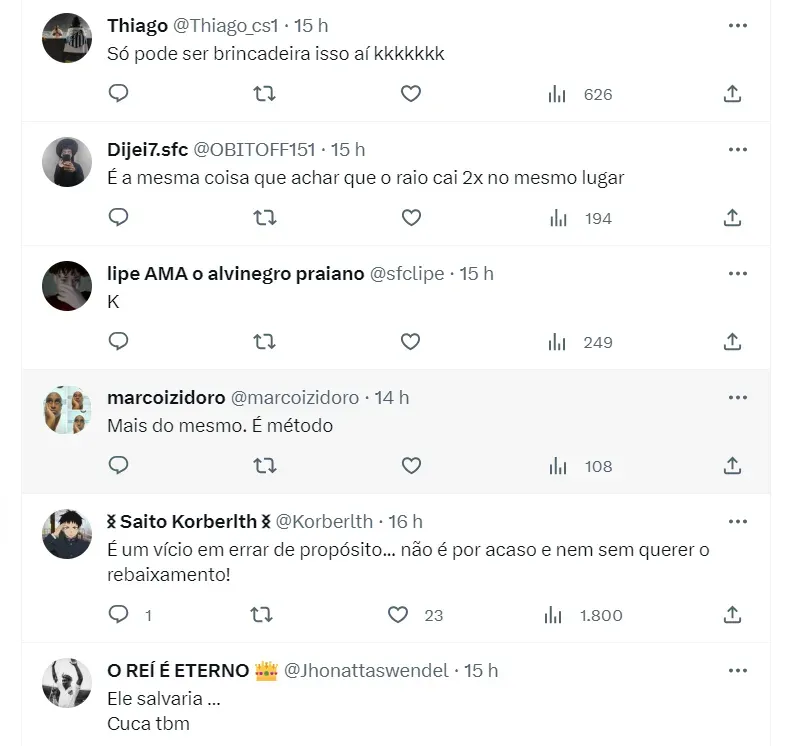This screenshot has height=746, width=789.
Task: Open marcoizidoro's profile picture
Action: [67, 410]
